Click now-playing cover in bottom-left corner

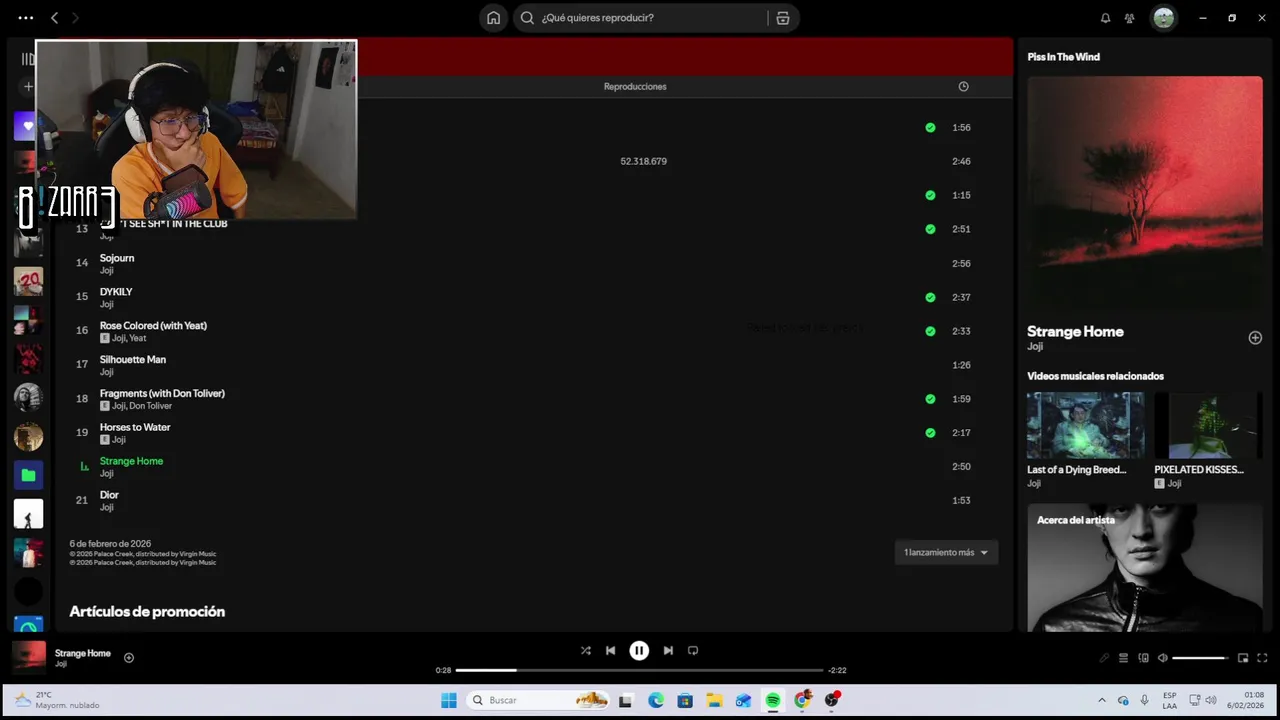(29, 657)
